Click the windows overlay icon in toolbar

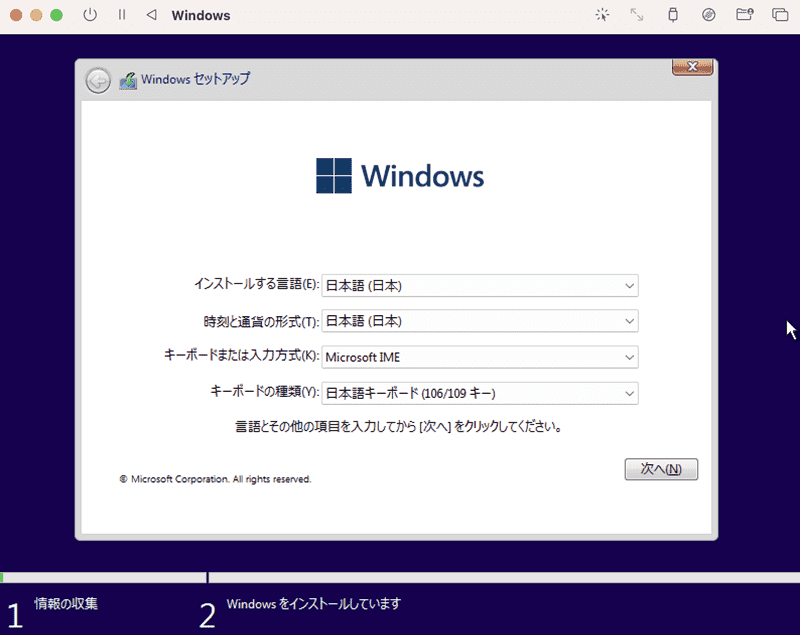[x=780, y=15]
